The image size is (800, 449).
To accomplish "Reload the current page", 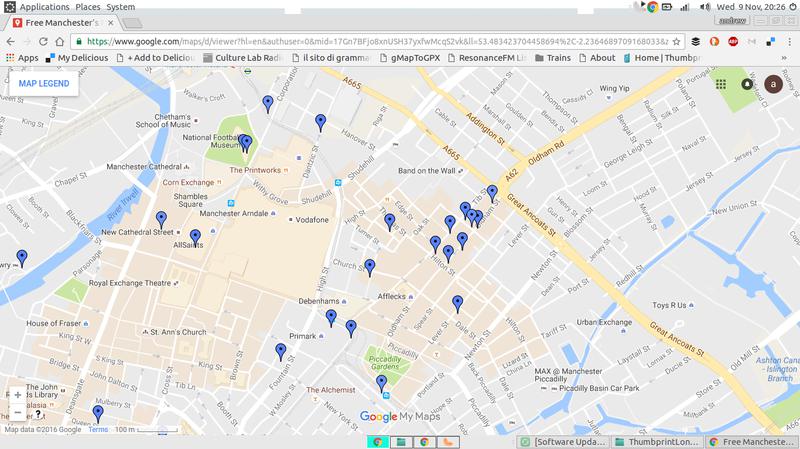I will [43, 42].
